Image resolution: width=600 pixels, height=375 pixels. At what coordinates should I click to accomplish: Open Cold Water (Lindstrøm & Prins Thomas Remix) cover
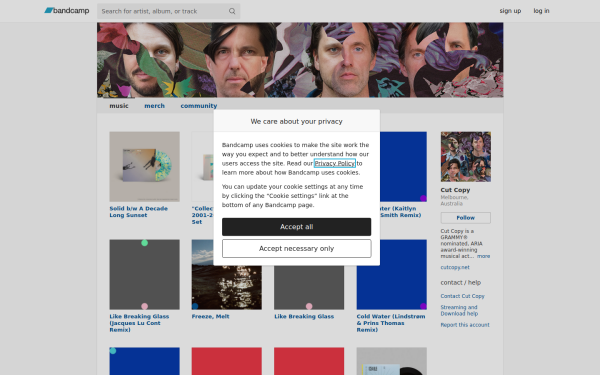click(392, 274)
